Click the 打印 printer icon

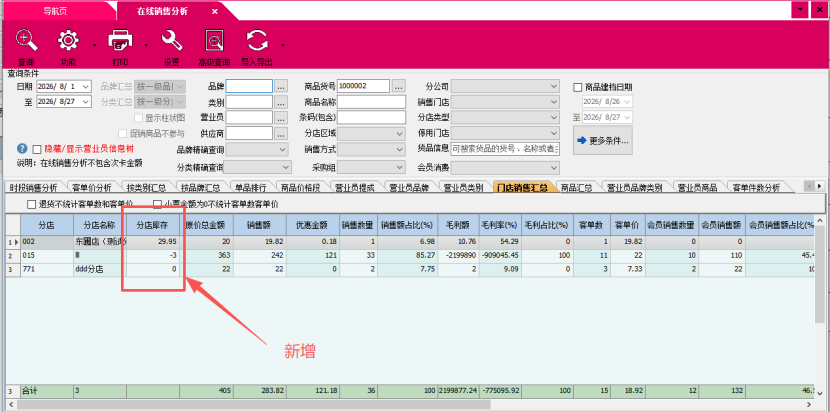click(120, 41)
